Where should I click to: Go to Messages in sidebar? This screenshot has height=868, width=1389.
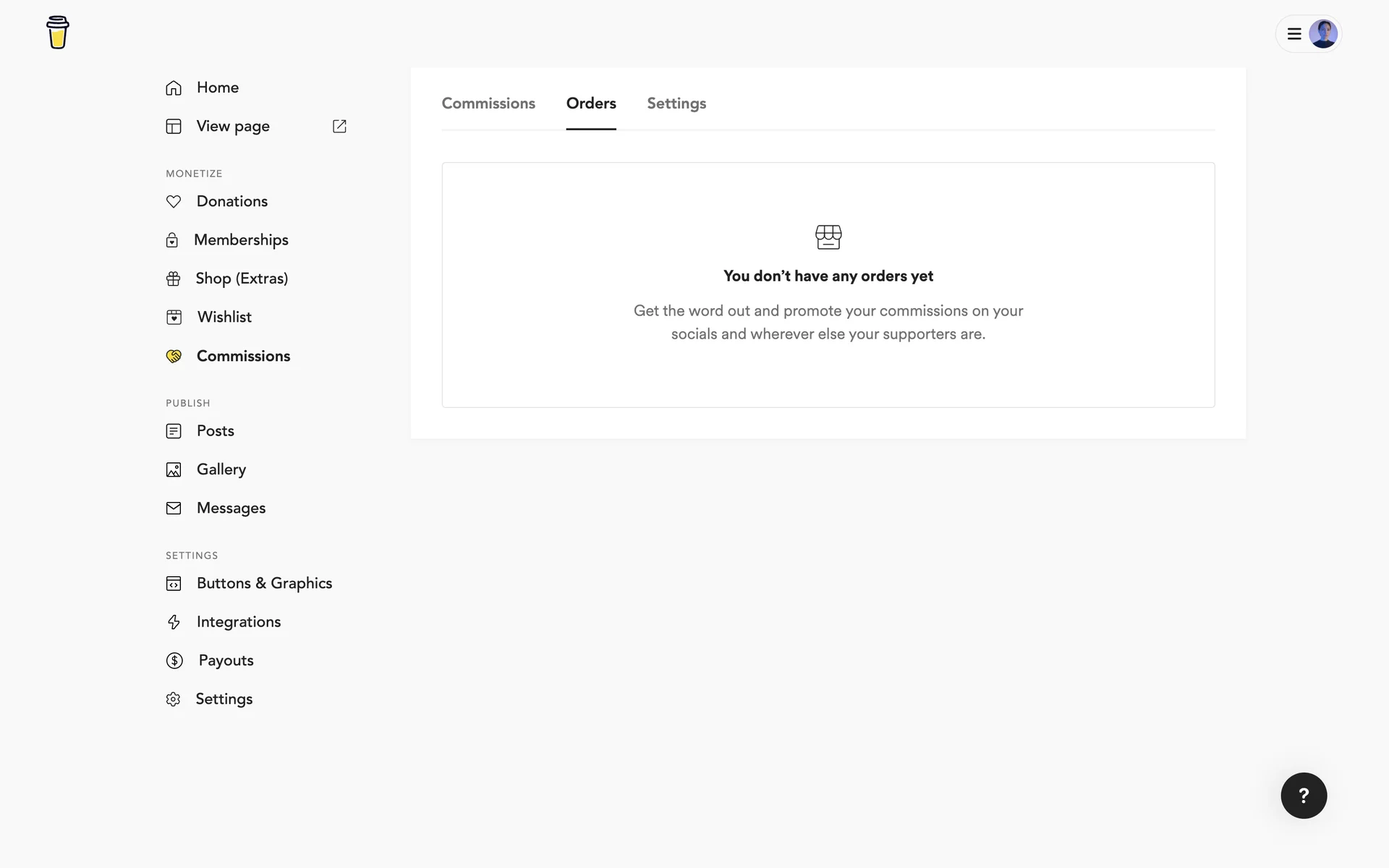(x=231, y=509)
